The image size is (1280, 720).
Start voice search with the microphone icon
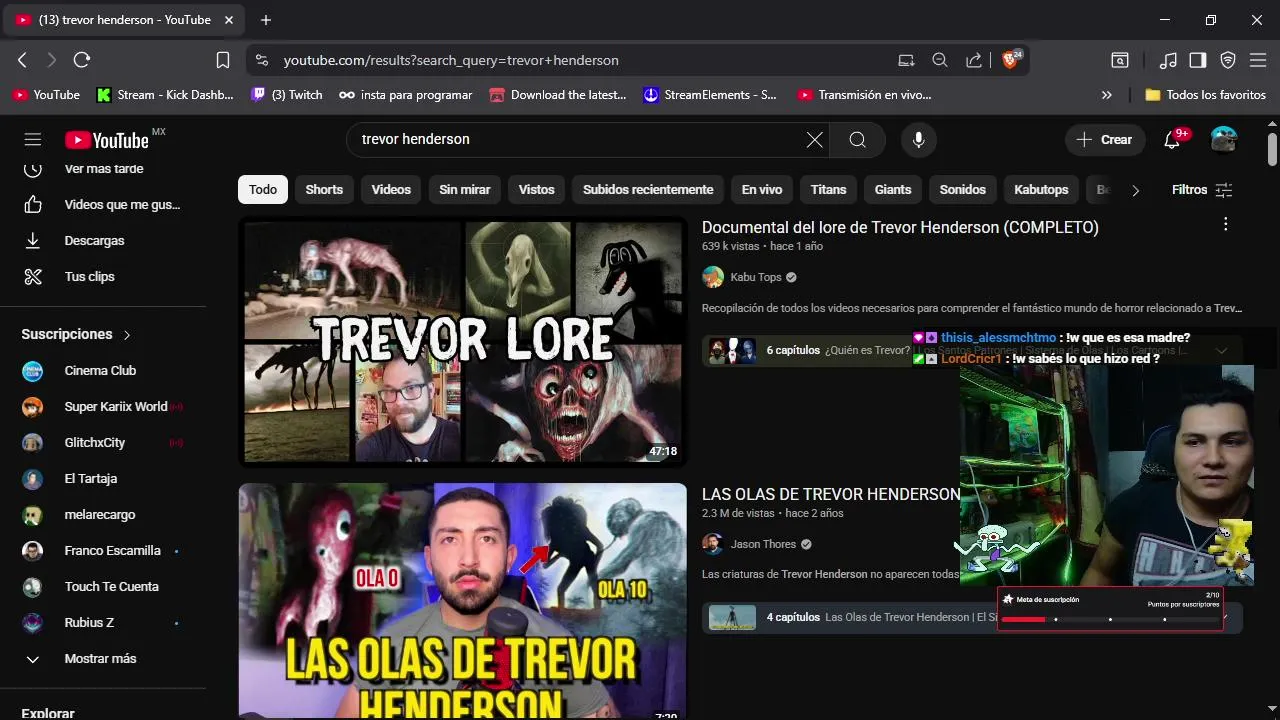[x=919, y=140]
